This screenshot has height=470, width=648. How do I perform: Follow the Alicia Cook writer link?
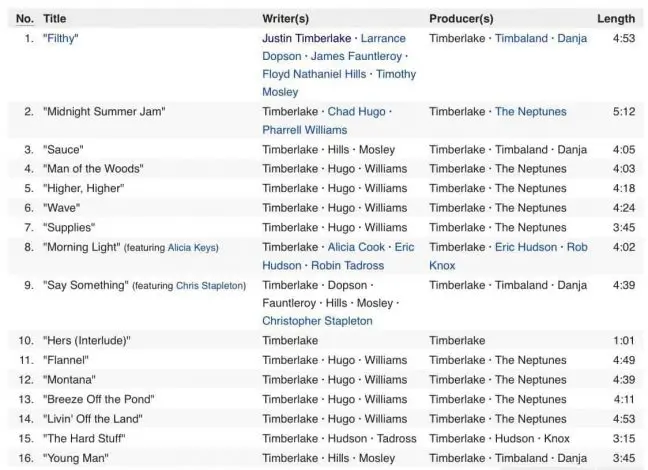coord(356,247)
